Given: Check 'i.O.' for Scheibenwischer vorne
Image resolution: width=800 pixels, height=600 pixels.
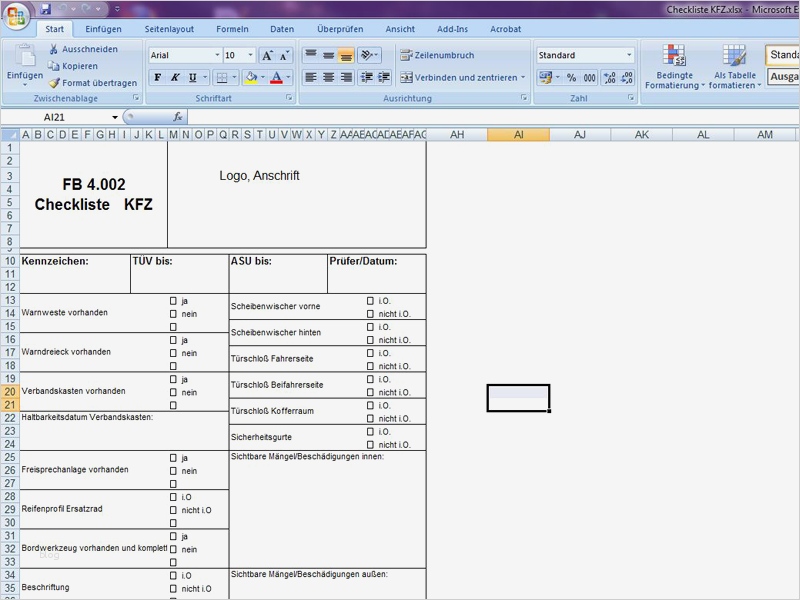Looking at the screenshot, I should 370,301.
